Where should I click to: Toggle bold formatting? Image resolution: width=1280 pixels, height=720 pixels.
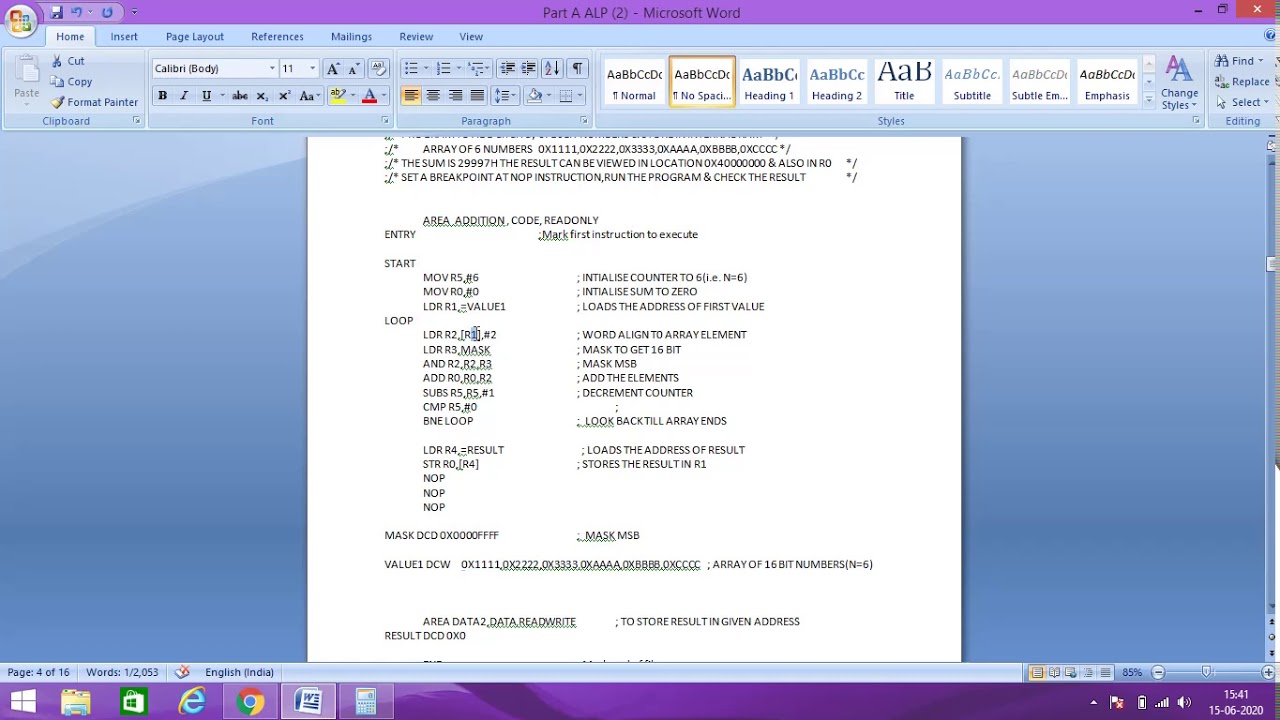(162, 96)
